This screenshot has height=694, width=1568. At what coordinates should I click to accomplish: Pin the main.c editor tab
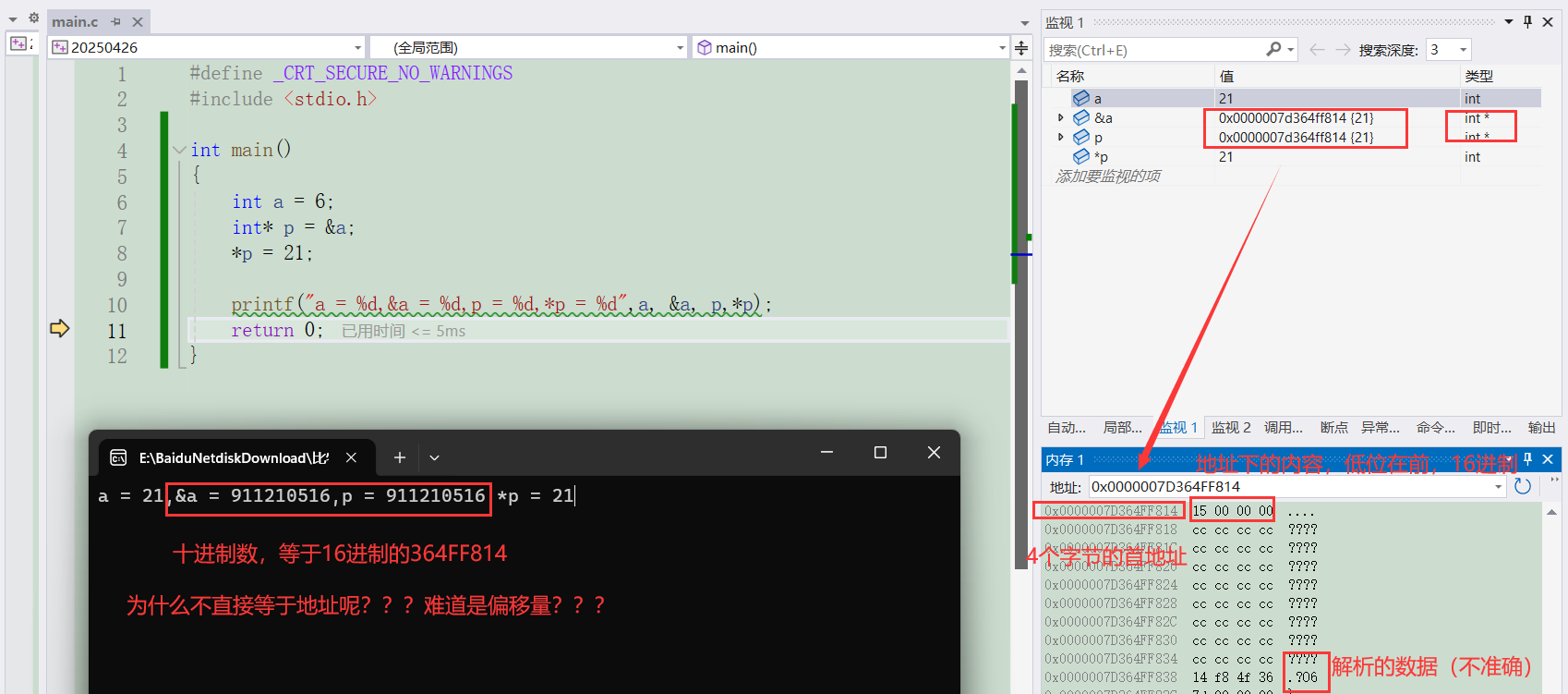116,21
